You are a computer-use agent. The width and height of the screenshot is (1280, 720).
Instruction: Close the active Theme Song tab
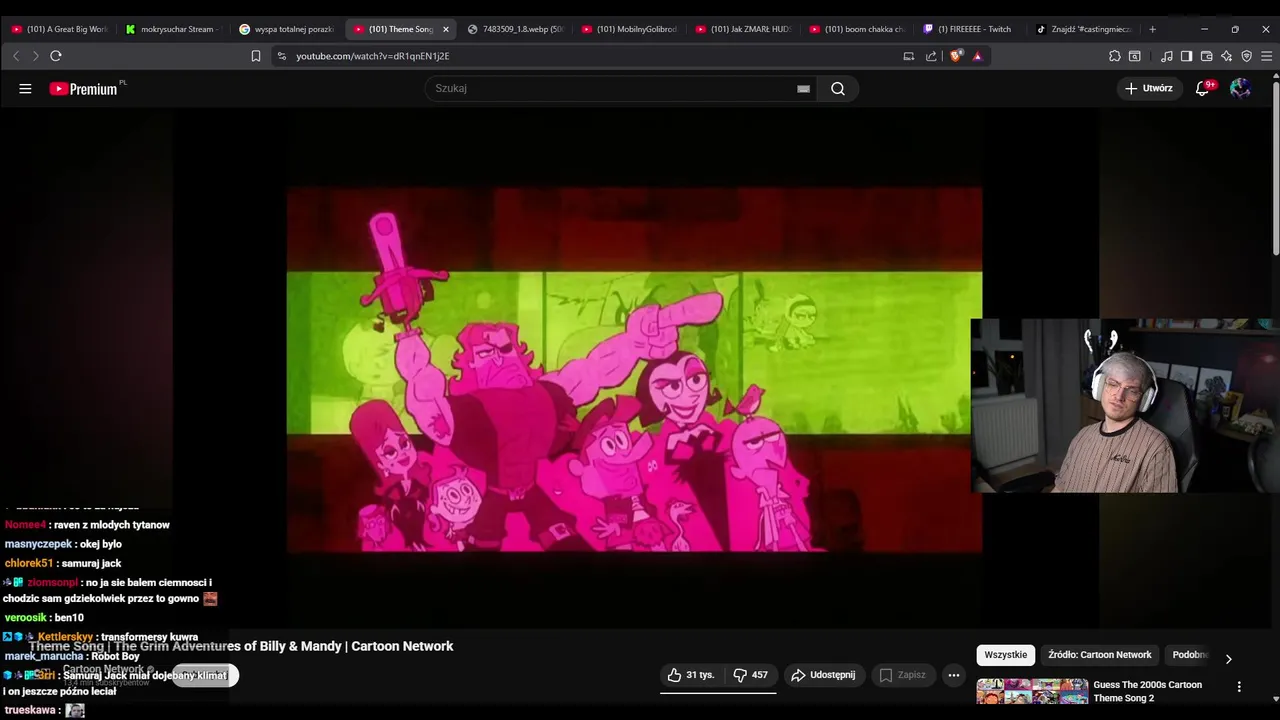tap(446, 29)
